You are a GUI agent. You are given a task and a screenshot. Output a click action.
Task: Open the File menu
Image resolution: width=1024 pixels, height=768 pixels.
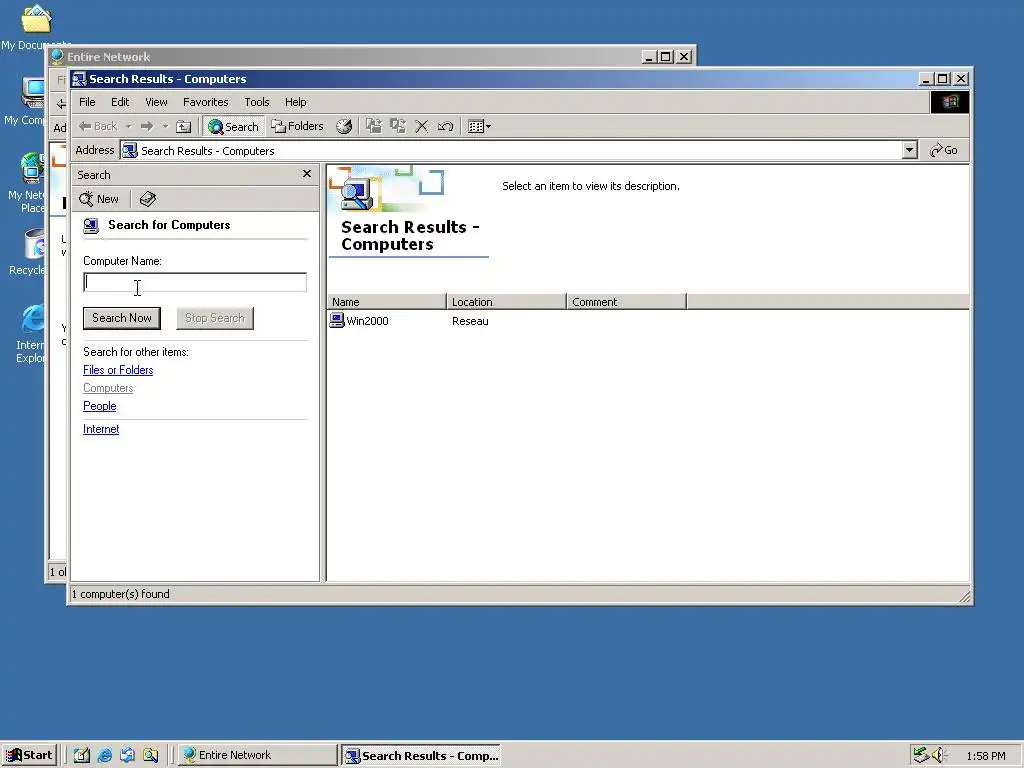pos(87,102)
